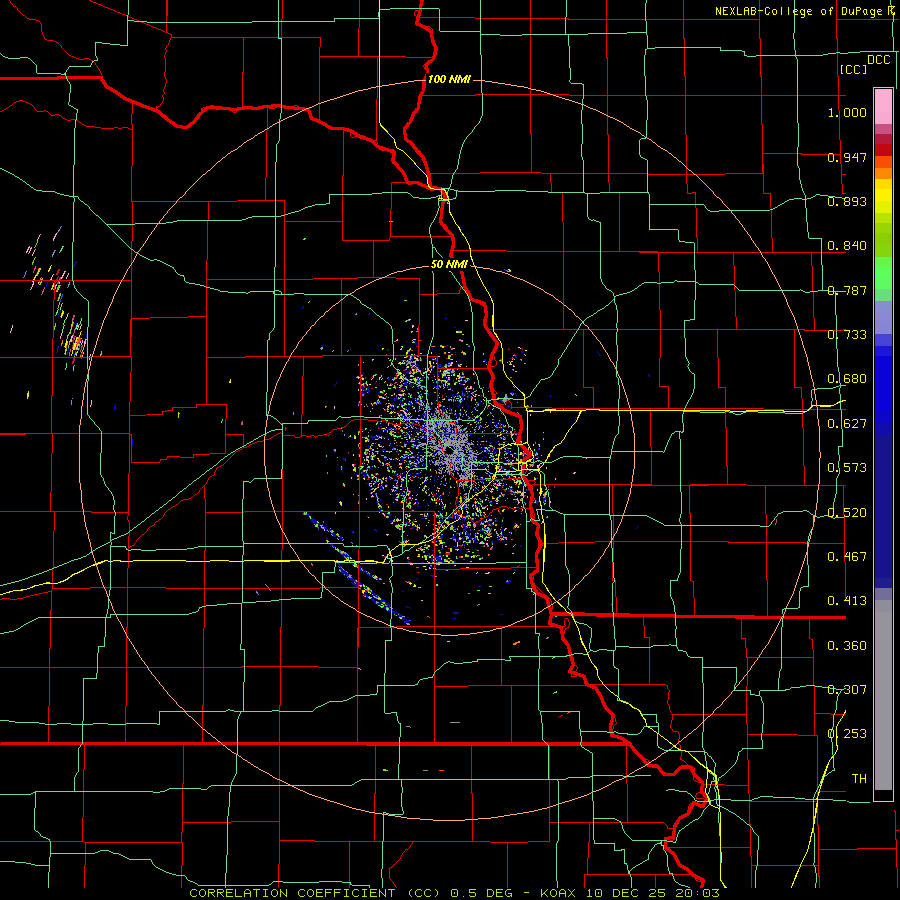Click the 0.360 value on the color scale
Screen dimensions: 900x900
tap(847, 646)
